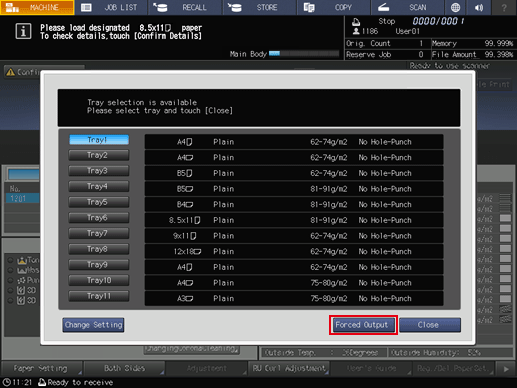Open the dimmed Adjustment menu

pyautogui.click(x=206, y=368)
